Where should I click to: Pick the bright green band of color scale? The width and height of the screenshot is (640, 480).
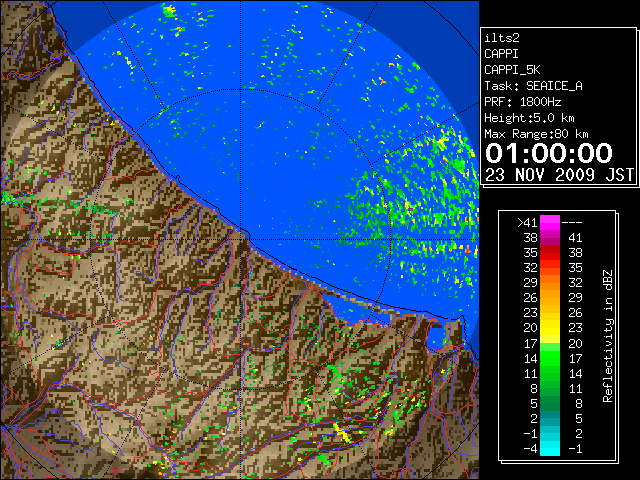550,358
